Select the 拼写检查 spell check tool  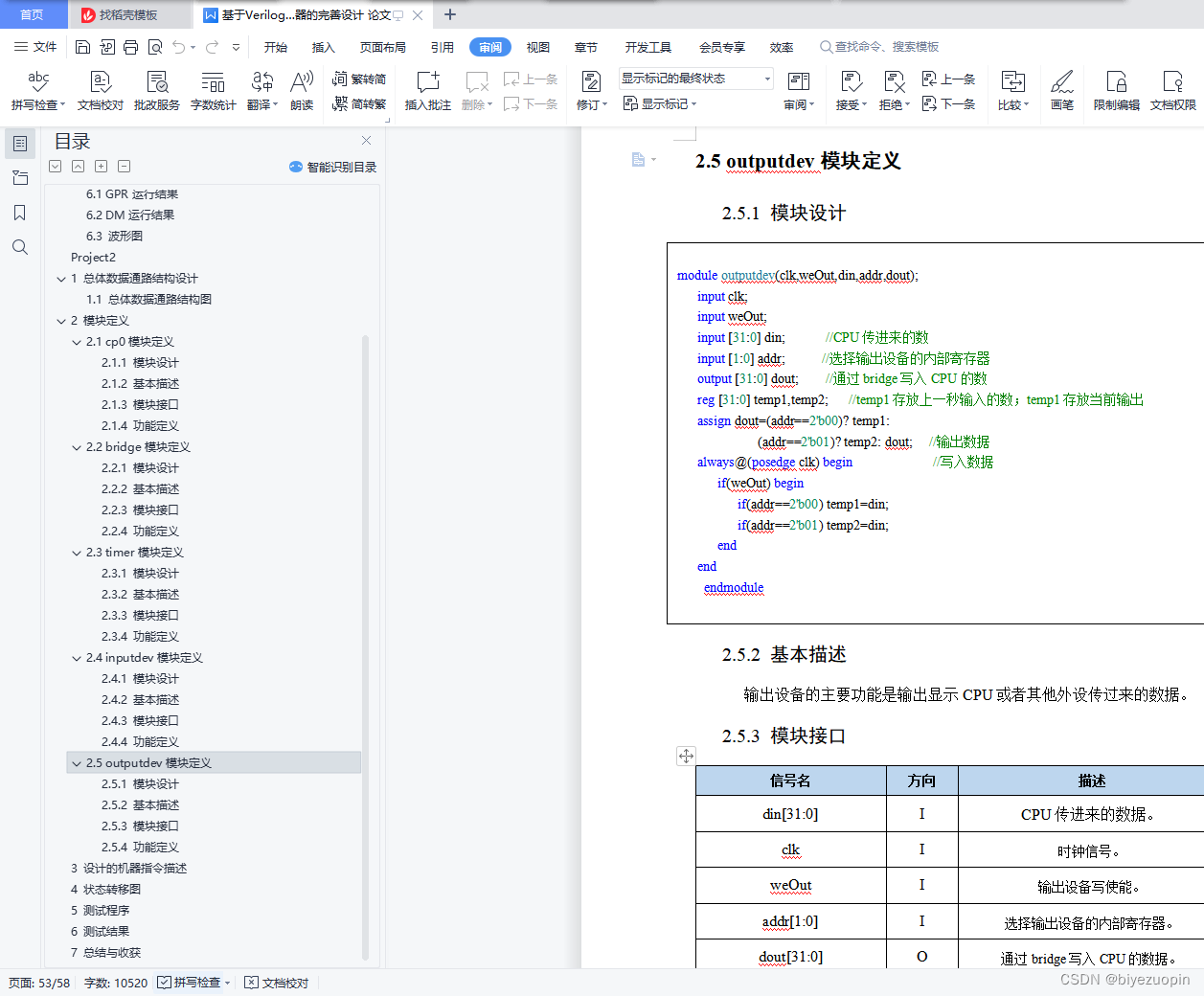[34, 91]
